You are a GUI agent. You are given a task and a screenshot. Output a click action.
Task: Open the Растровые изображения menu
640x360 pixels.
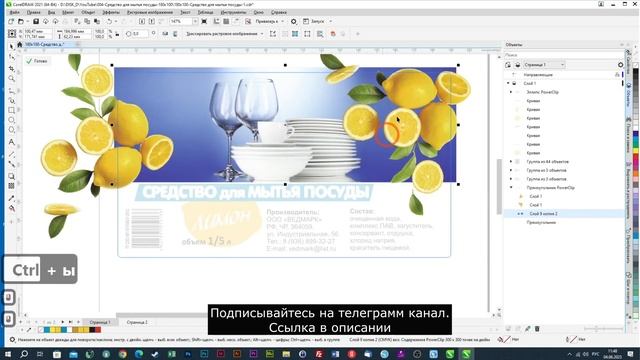pos(150,13)
